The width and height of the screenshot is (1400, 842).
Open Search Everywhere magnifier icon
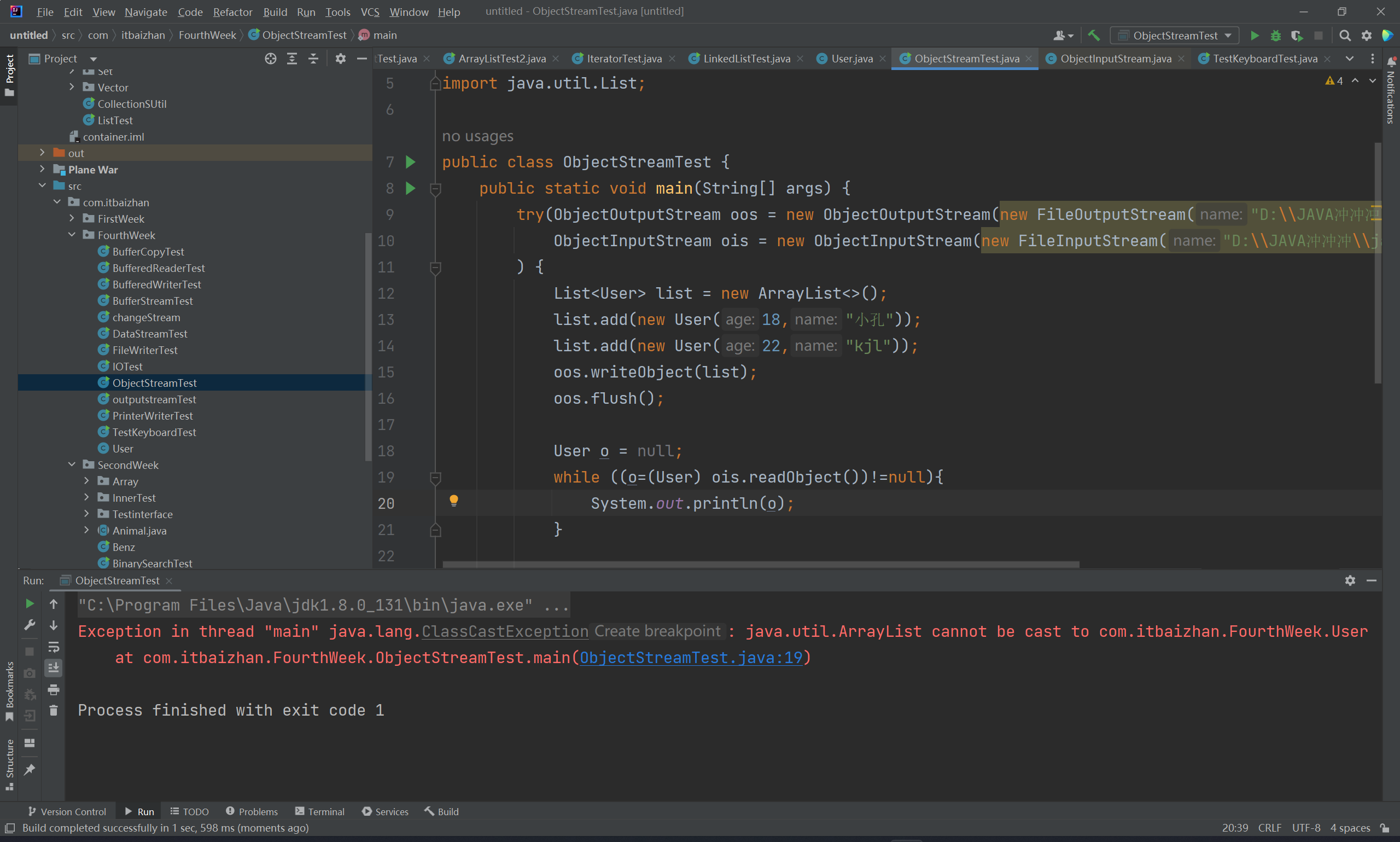1345,36
